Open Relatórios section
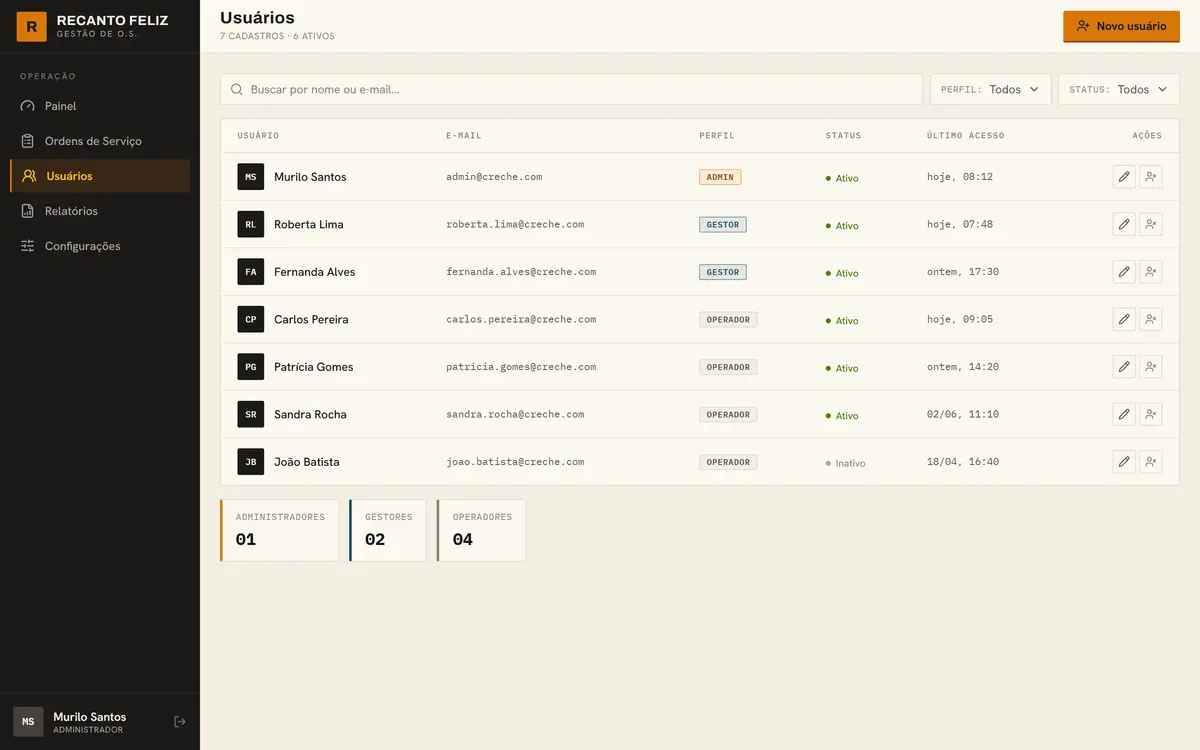1200x750 pixels. 100,211
